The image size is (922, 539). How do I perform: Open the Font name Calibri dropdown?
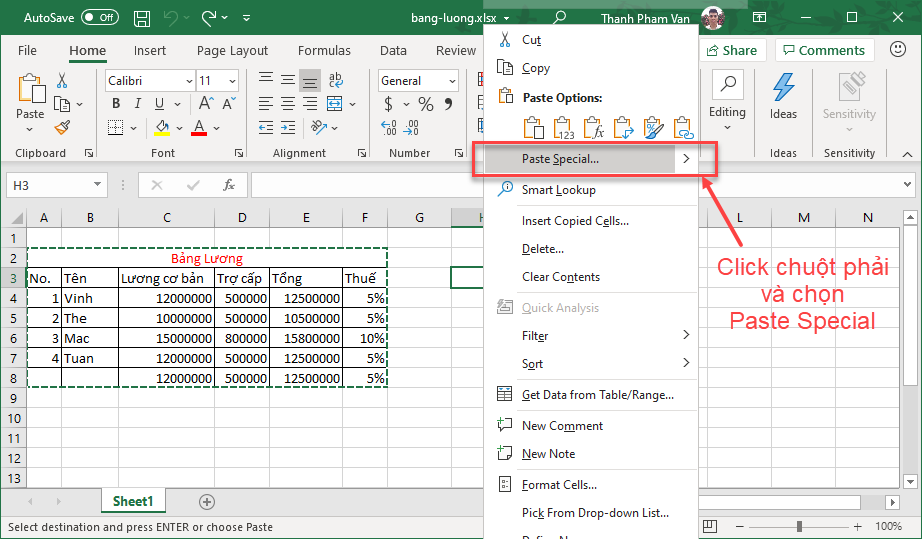point(189,81)
